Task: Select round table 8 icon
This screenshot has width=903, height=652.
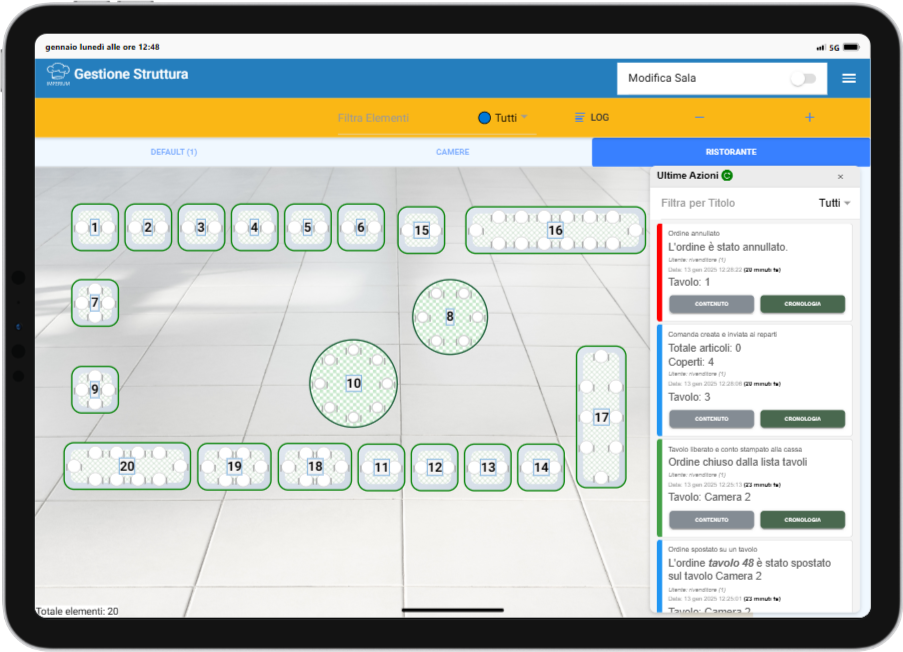Action: point(450,316)
